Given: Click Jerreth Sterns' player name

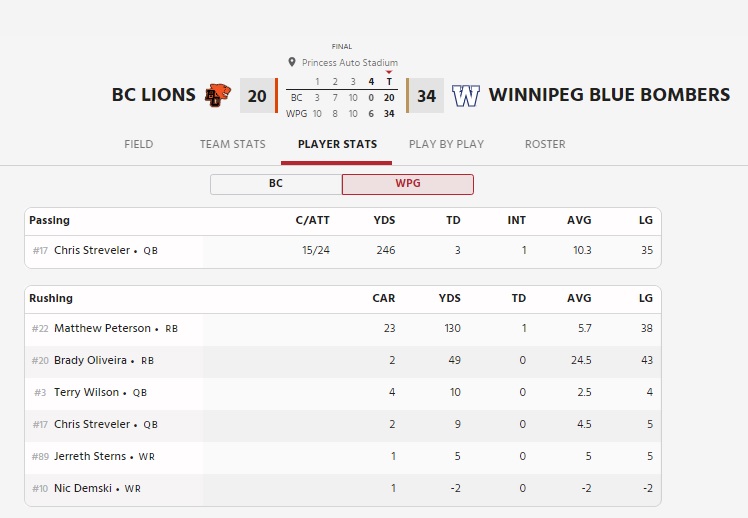Looking at the screenshot, I should 90,456.
